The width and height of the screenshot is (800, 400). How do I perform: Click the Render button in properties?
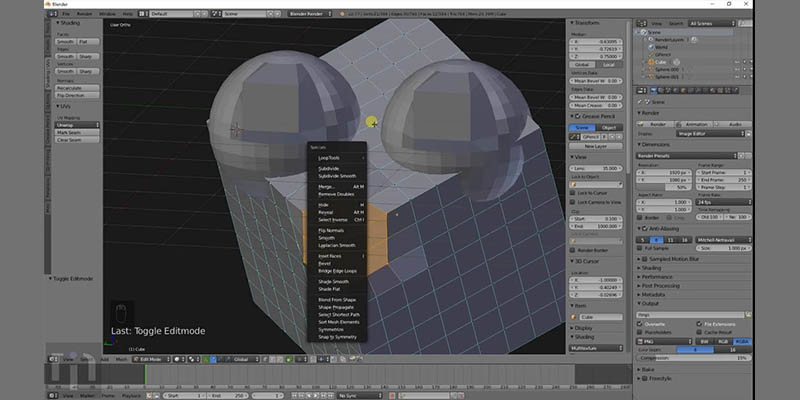tap(655, 124)
